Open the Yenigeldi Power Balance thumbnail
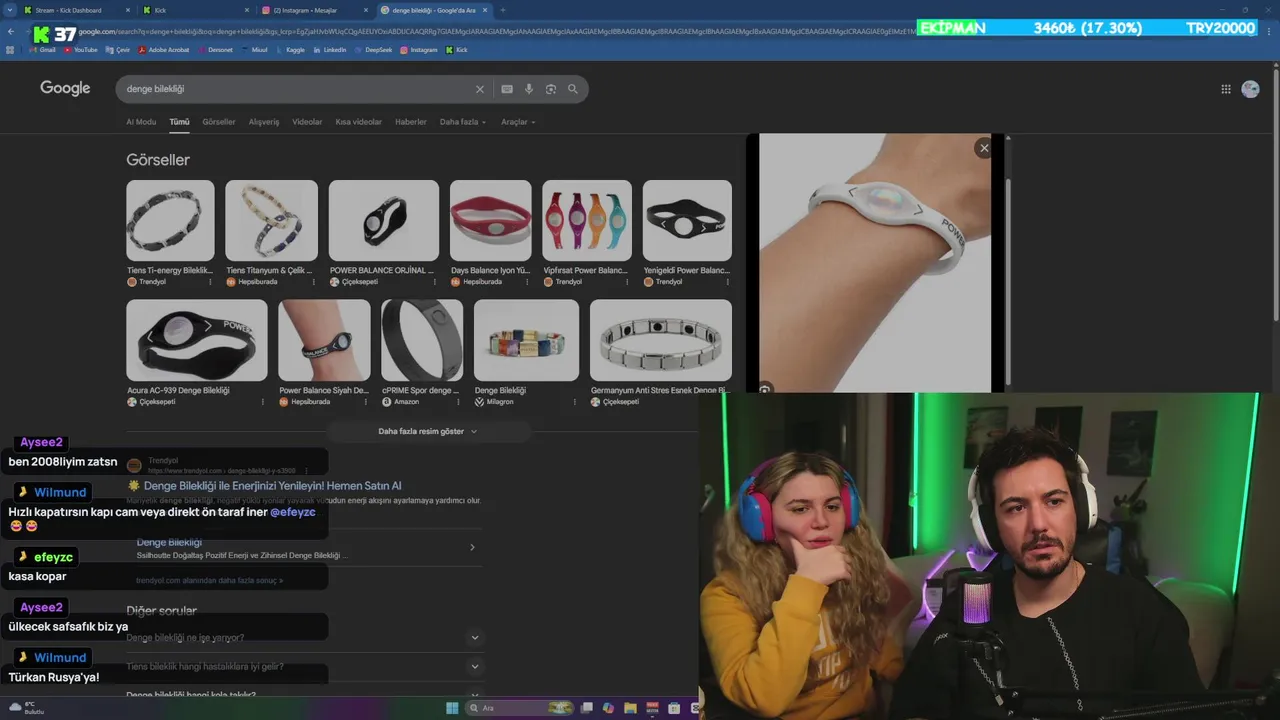Screen dimensions: 1280x720 tap(687, 220)
